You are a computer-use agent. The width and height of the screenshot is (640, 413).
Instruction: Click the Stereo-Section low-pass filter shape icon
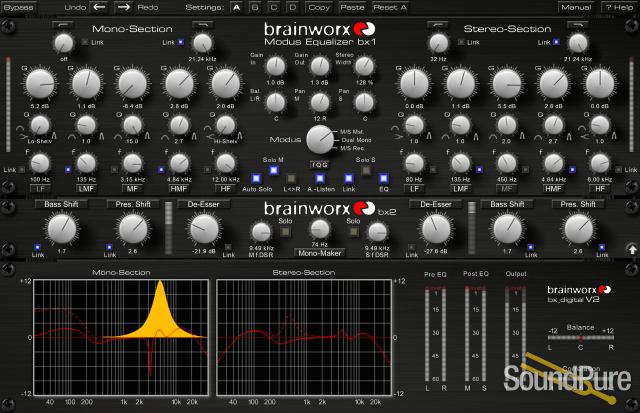578,25
